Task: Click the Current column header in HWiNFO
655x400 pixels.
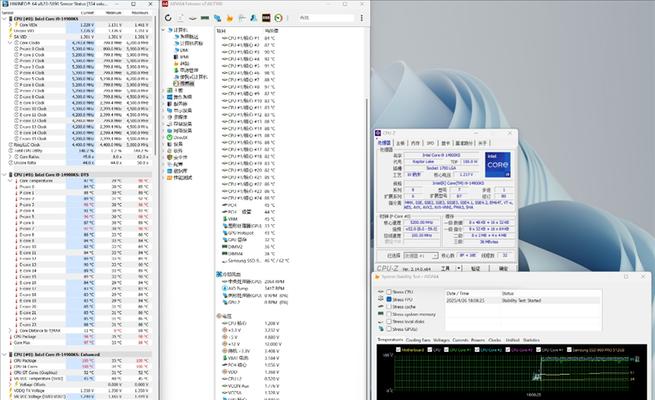Action: click(87, 13)
